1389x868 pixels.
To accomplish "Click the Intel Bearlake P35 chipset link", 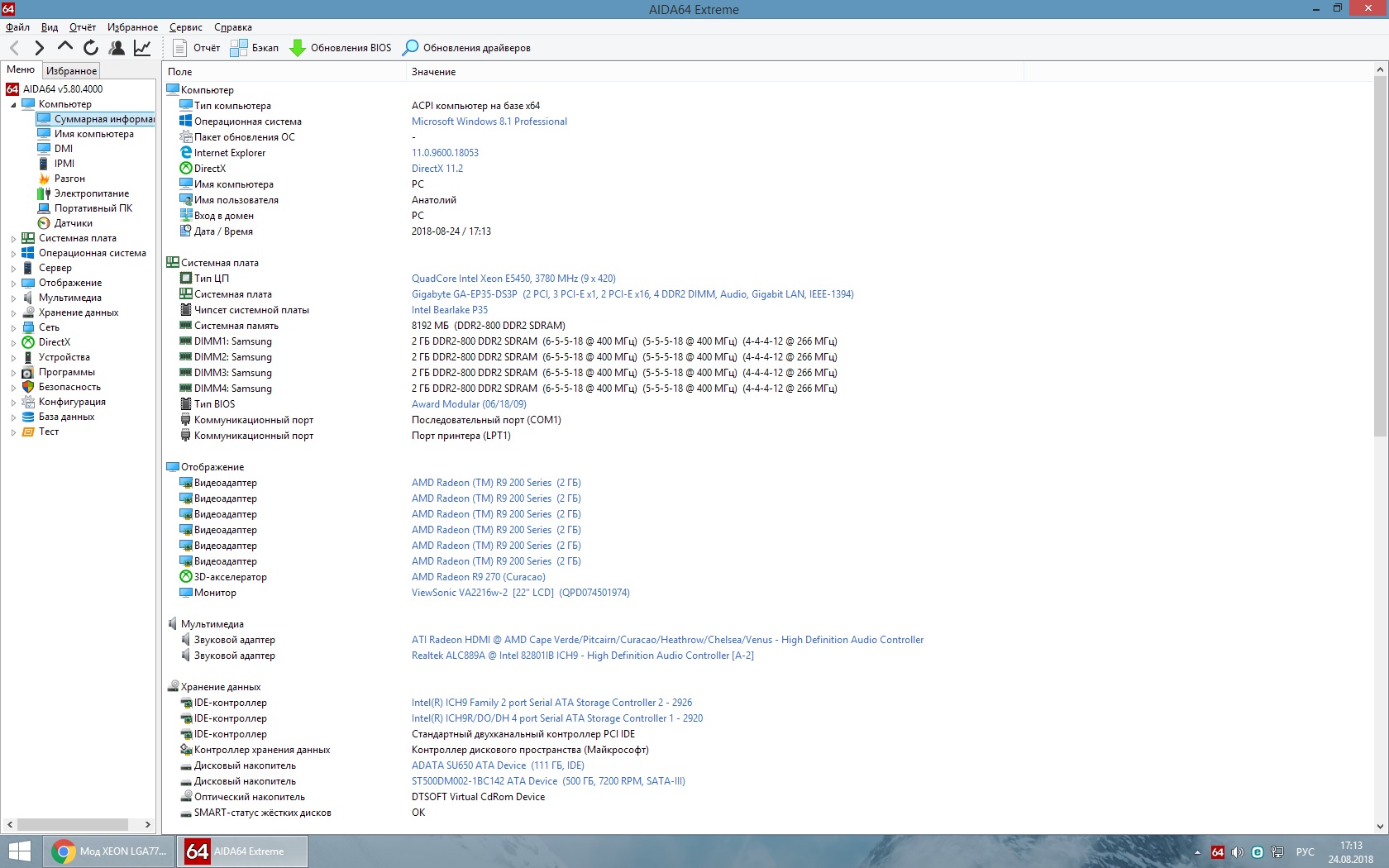I will point(450,310).
